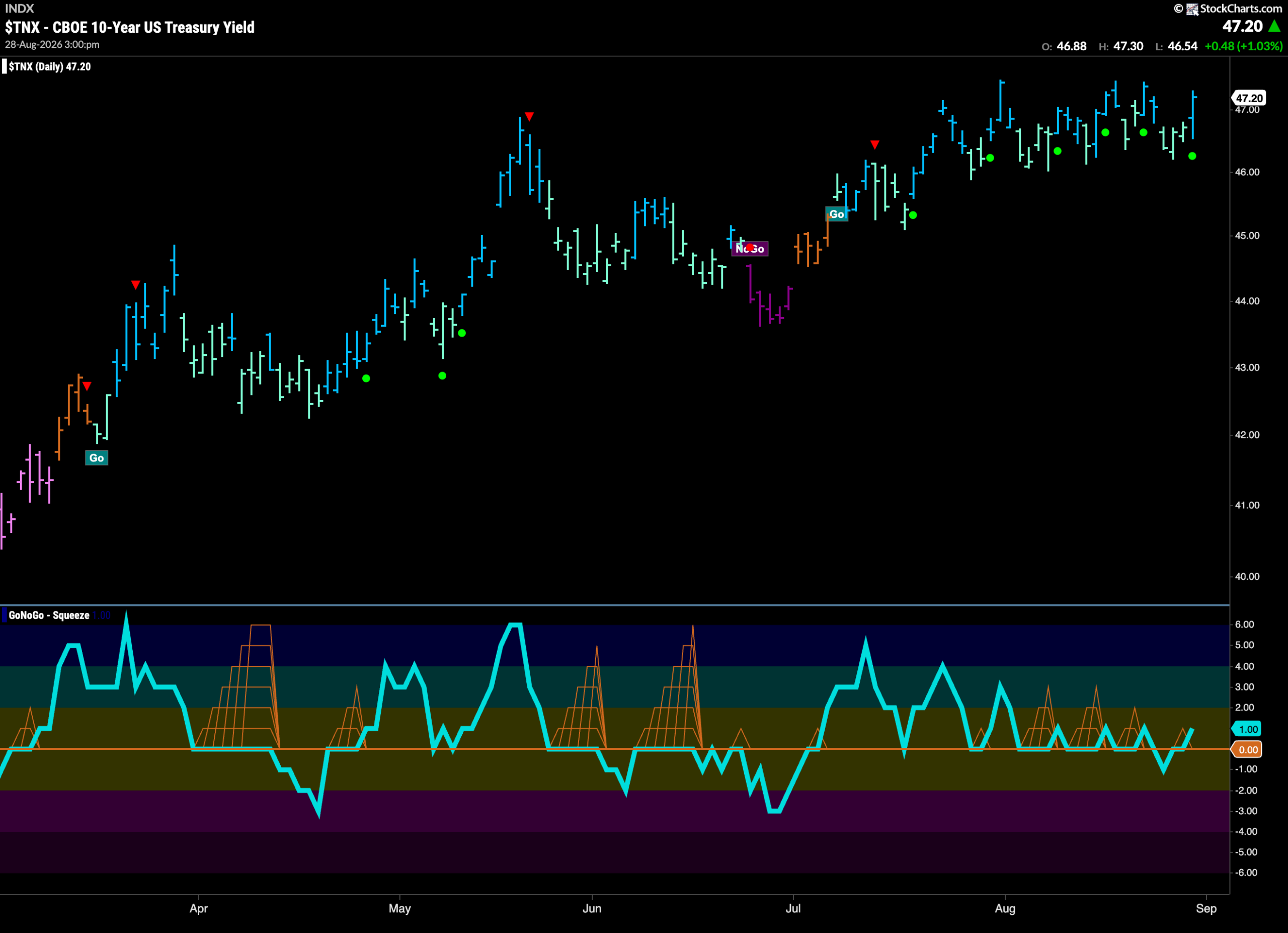Click the March Go signal label

pyautogui.click(x=97, y=458)
